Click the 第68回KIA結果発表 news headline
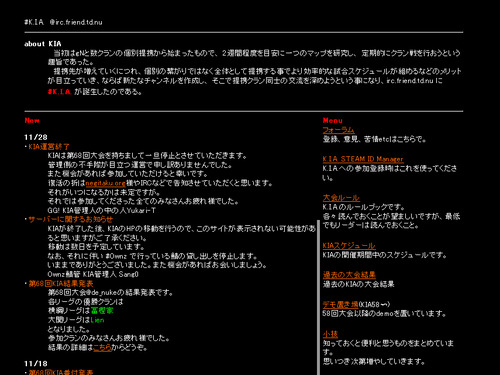Viewport: 500px width, 375px height. click(x=61, y=284)
